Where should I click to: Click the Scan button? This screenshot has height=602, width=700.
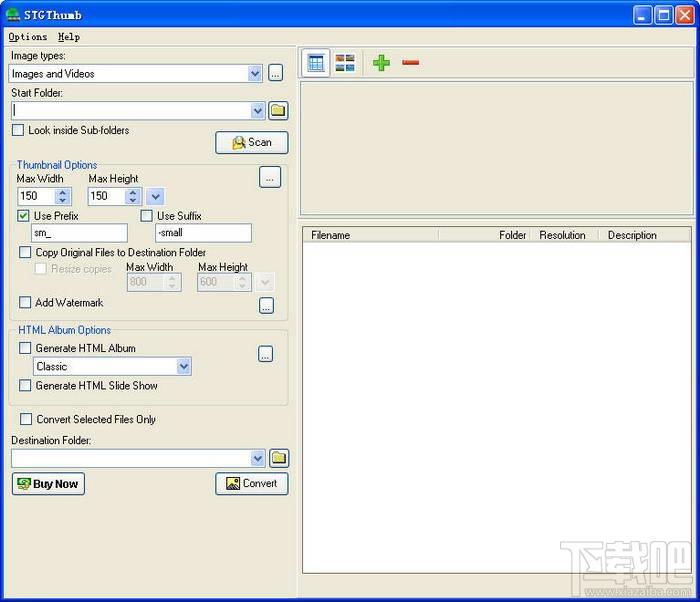[252, 142]
